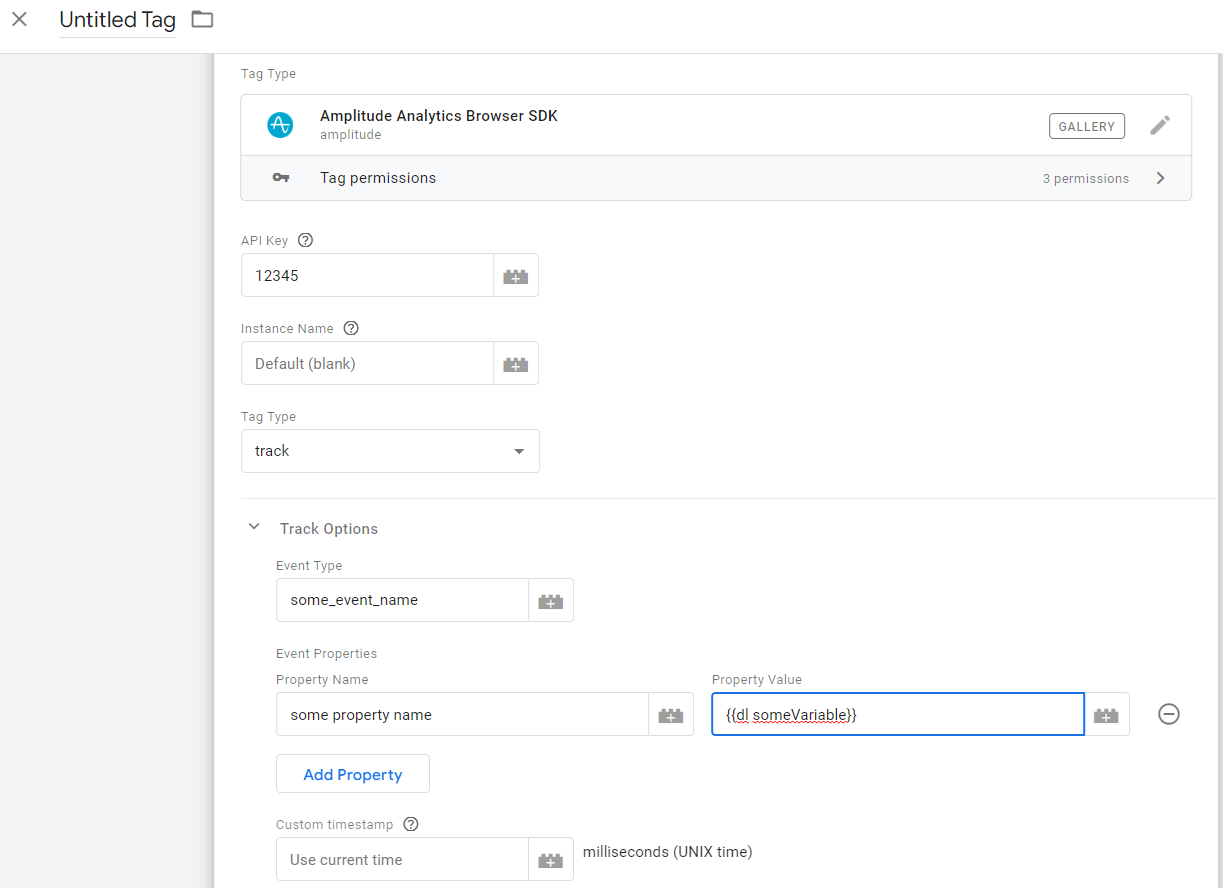Click the key icon for Tag permissions

click(x=281, y=178)
